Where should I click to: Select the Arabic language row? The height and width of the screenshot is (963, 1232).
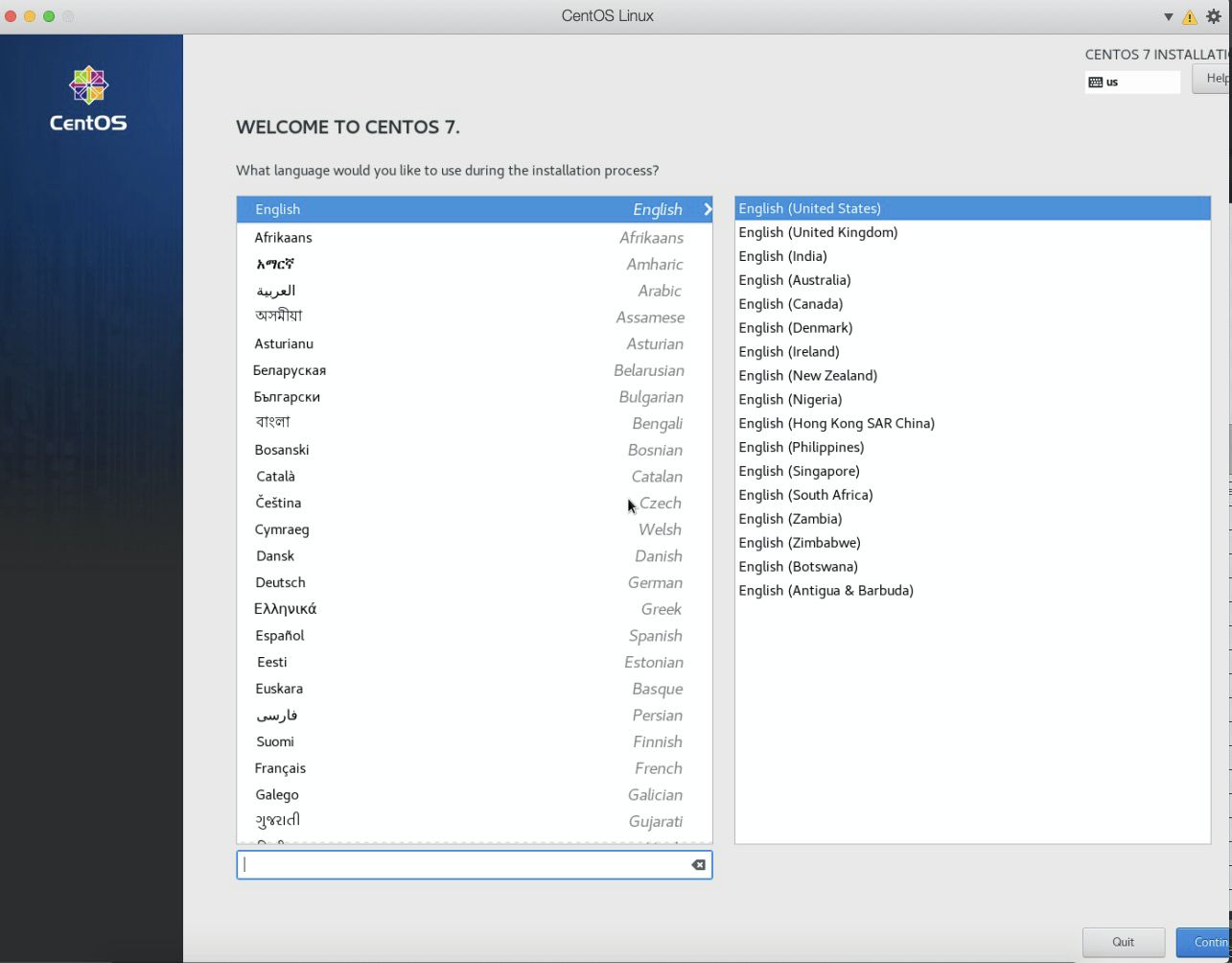[x=475, y=291]
